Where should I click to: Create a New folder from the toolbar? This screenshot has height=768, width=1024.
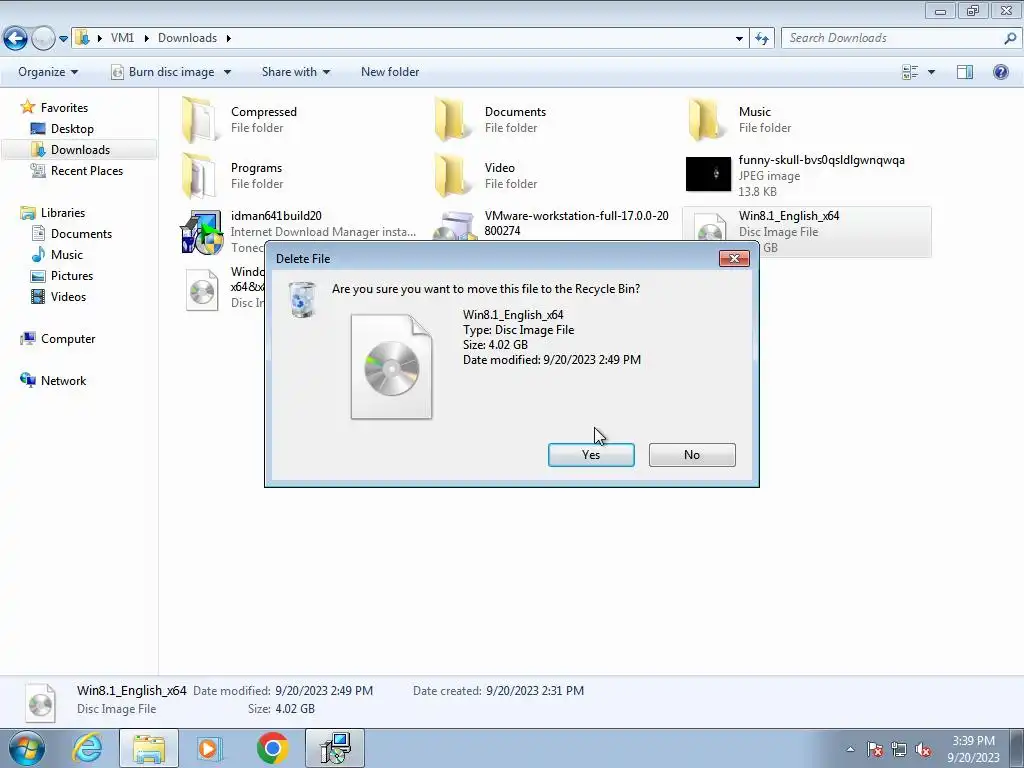[x=390, y=72]
